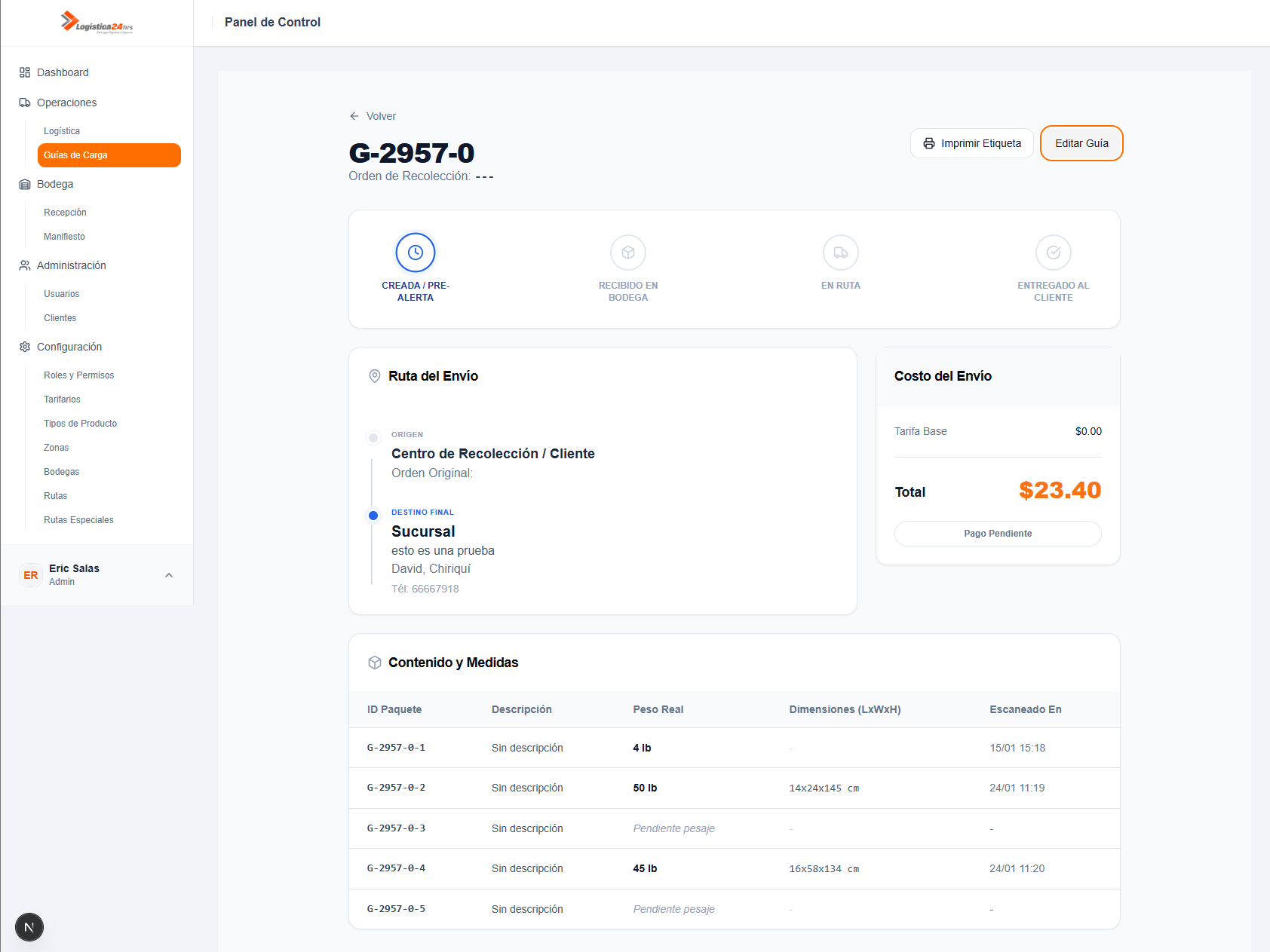Toggle the Configuración sidebar group
Viewport: 1270px width, 952px height.
(69, 347)
